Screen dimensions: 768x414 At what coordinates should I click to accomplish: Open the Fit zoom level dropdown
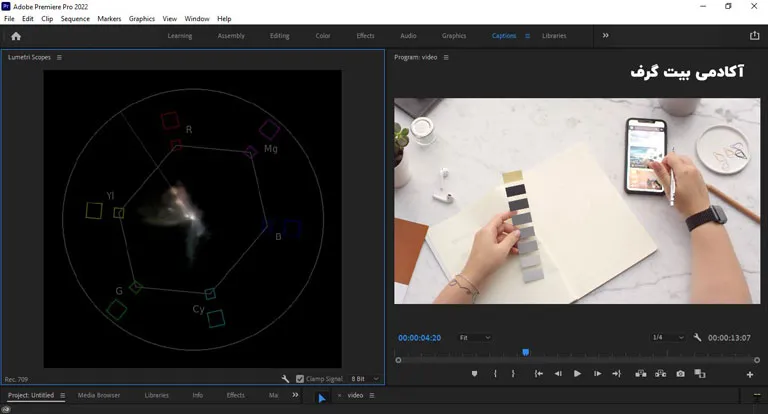(x=475, y=338)
